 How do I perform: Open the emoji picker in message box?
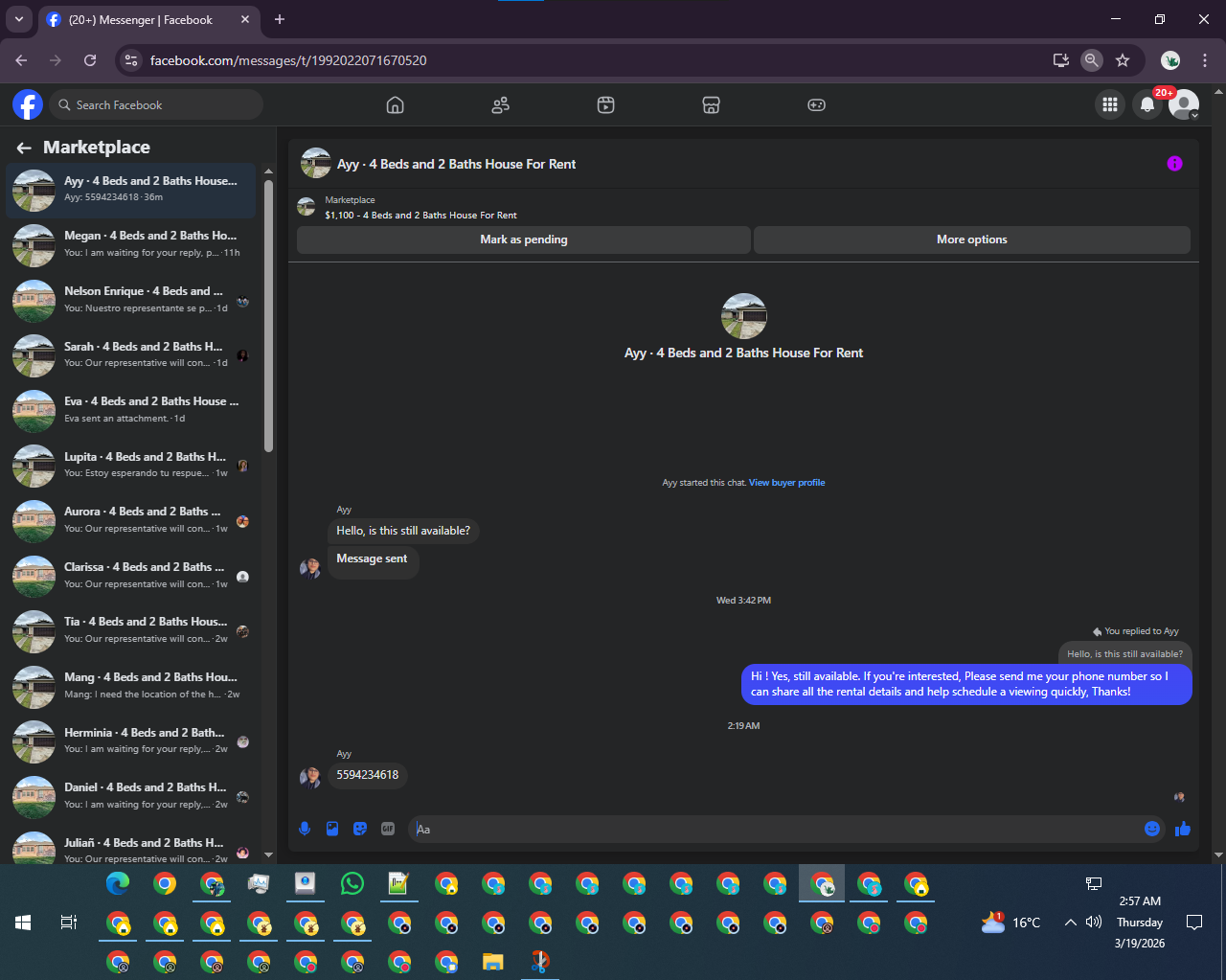pyautogui.click(x=1152, y=829)
